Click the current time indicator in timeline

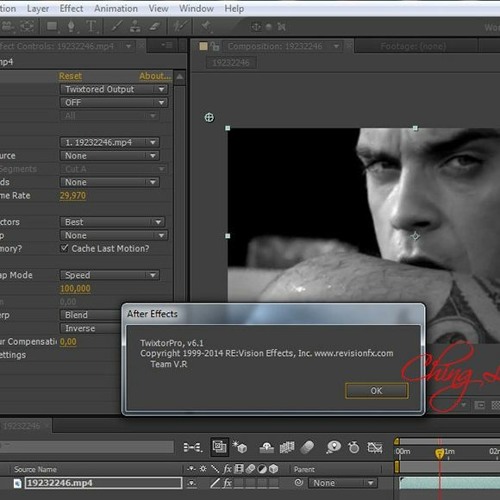(x=440, y=453)
